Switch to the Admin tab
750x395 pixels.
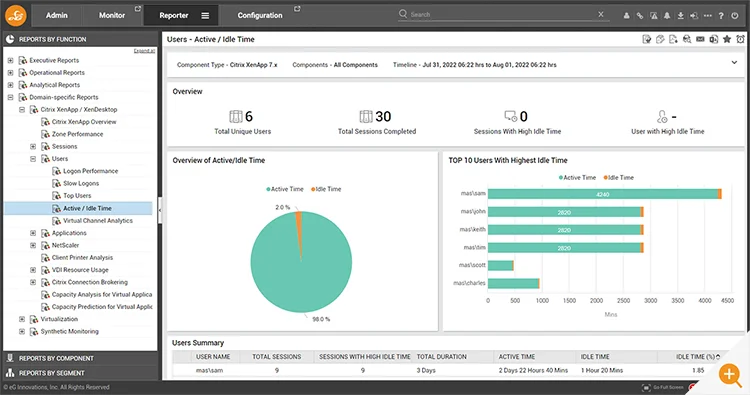56,15
